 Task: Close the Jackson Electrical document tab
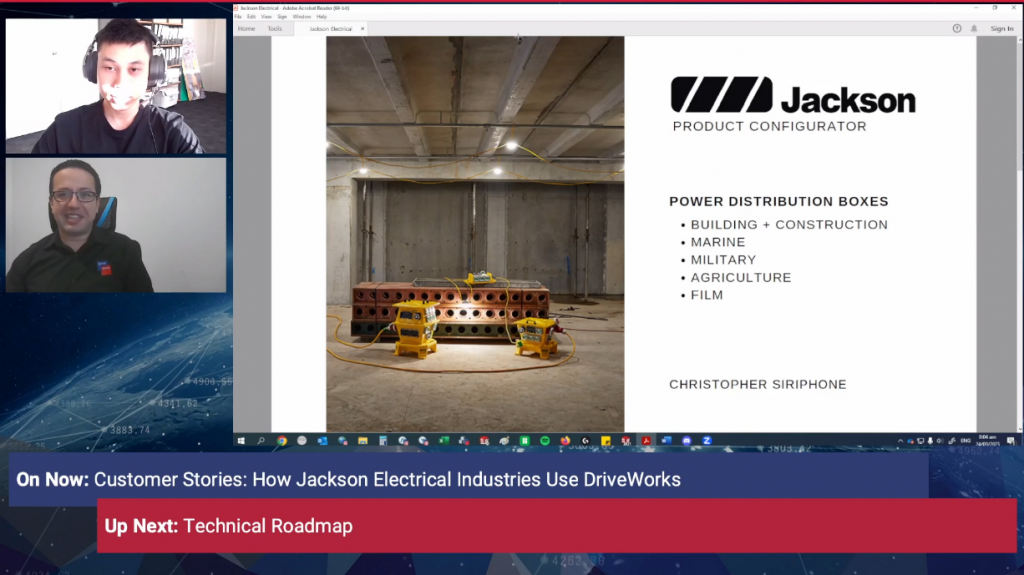[x=362, y=29]
